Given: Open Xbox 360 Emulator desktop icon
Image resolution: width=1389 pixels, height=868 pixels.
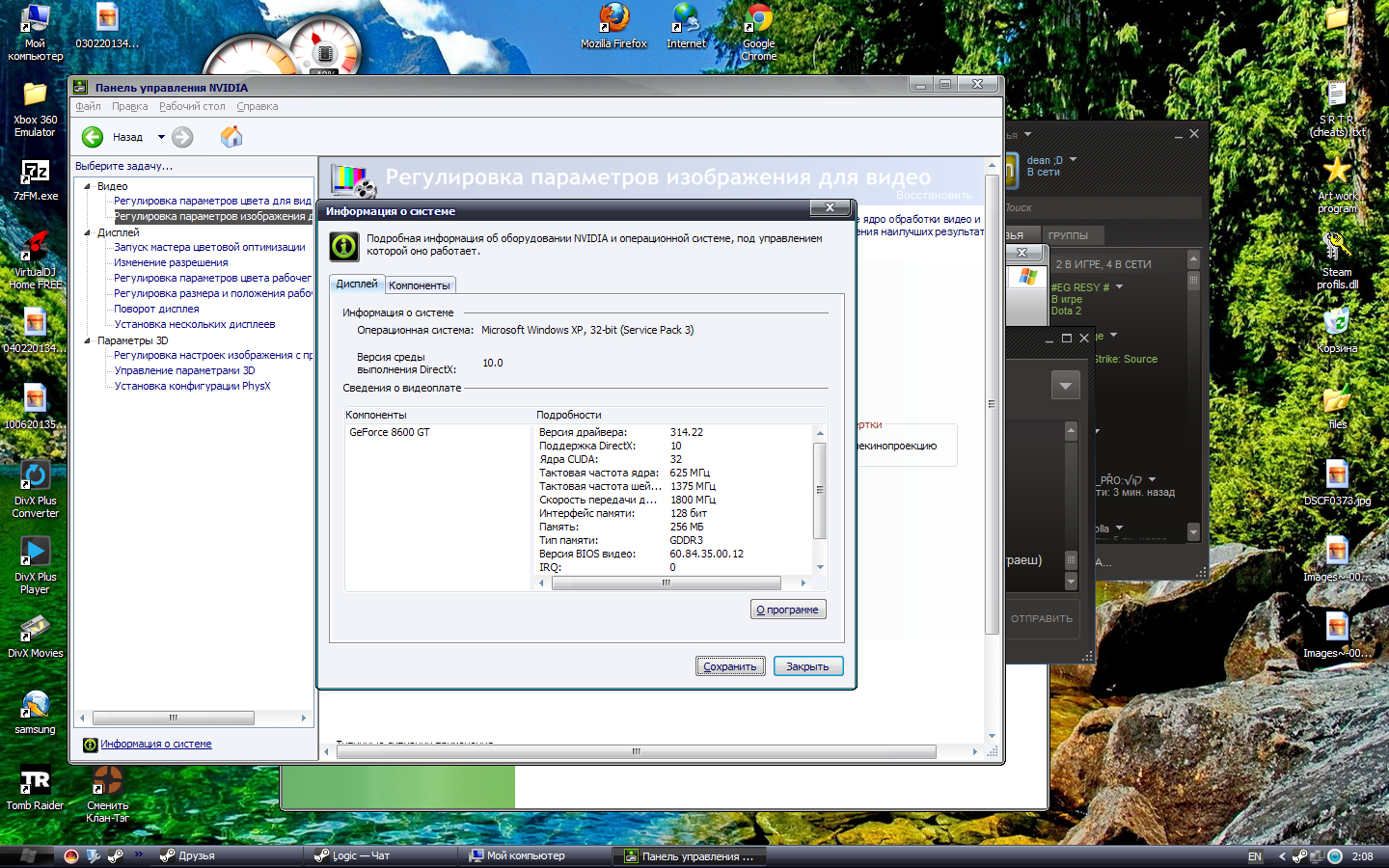Looking at the screenshot, I should pos(35,109).
